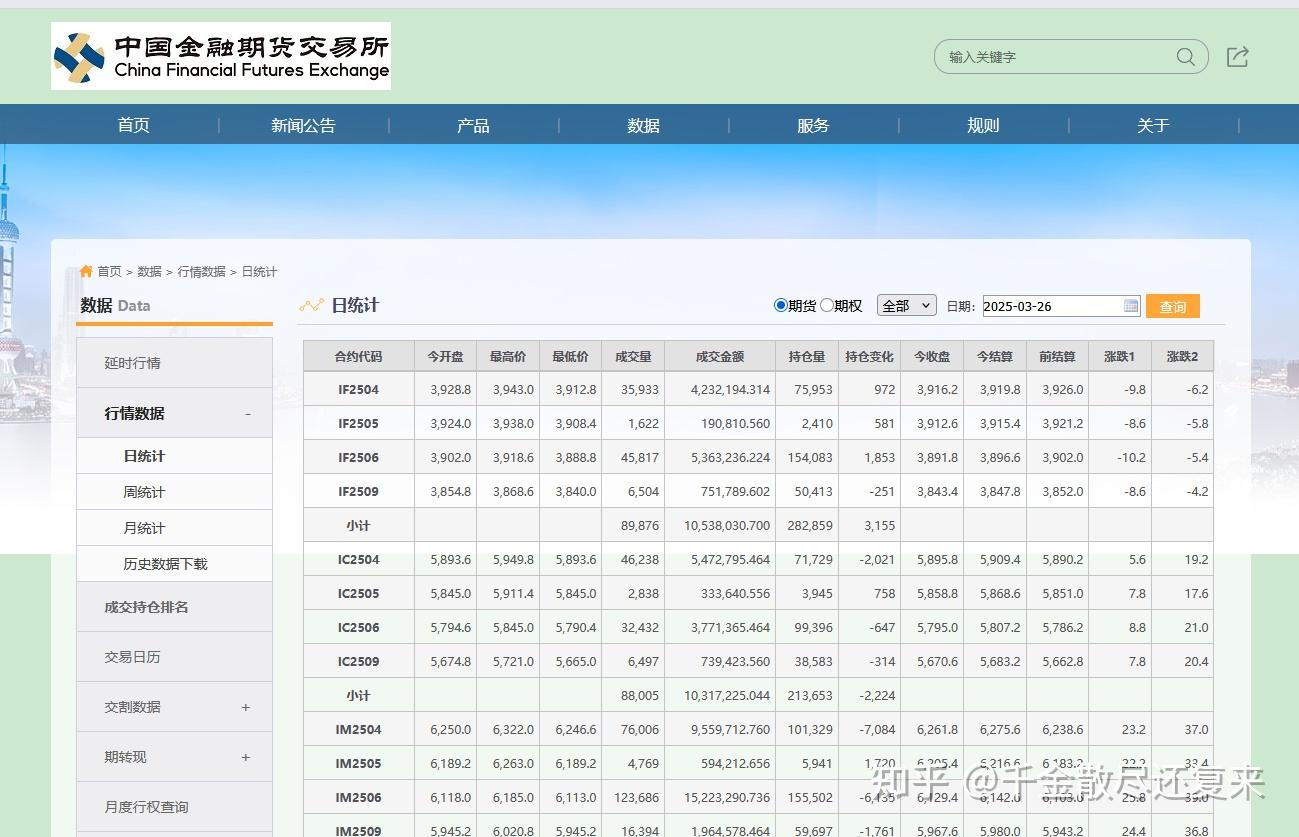1299x837 pixels.
Task: Click the IF2505 contract code cell
Action: [x=358, y=424]
